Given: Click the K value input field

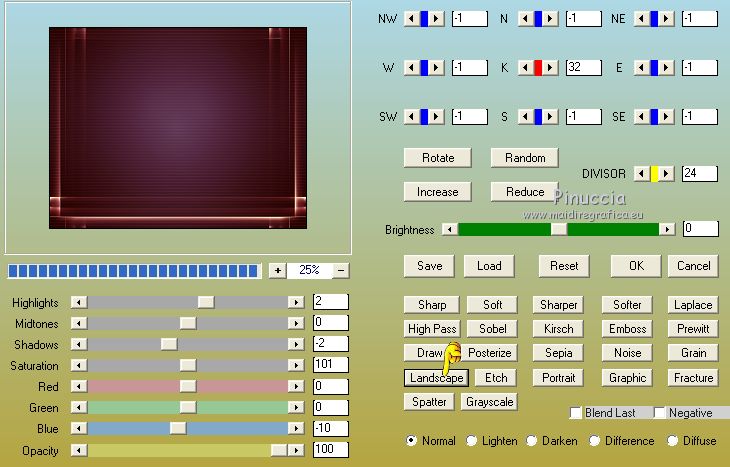Looking at the screenshot, I should coord(584,68).
